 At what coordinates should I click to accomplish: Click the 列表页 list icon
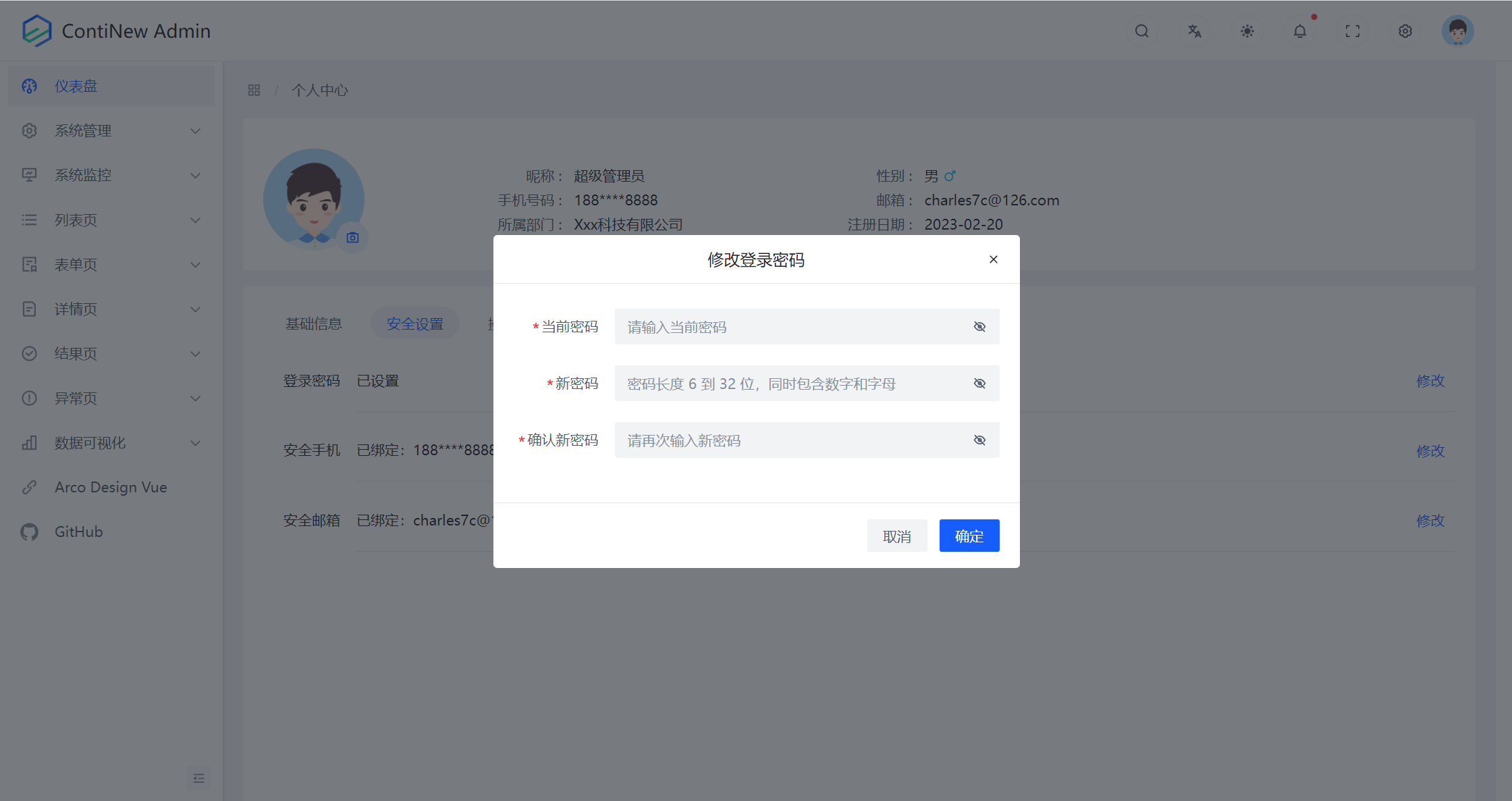click(29, 219)
